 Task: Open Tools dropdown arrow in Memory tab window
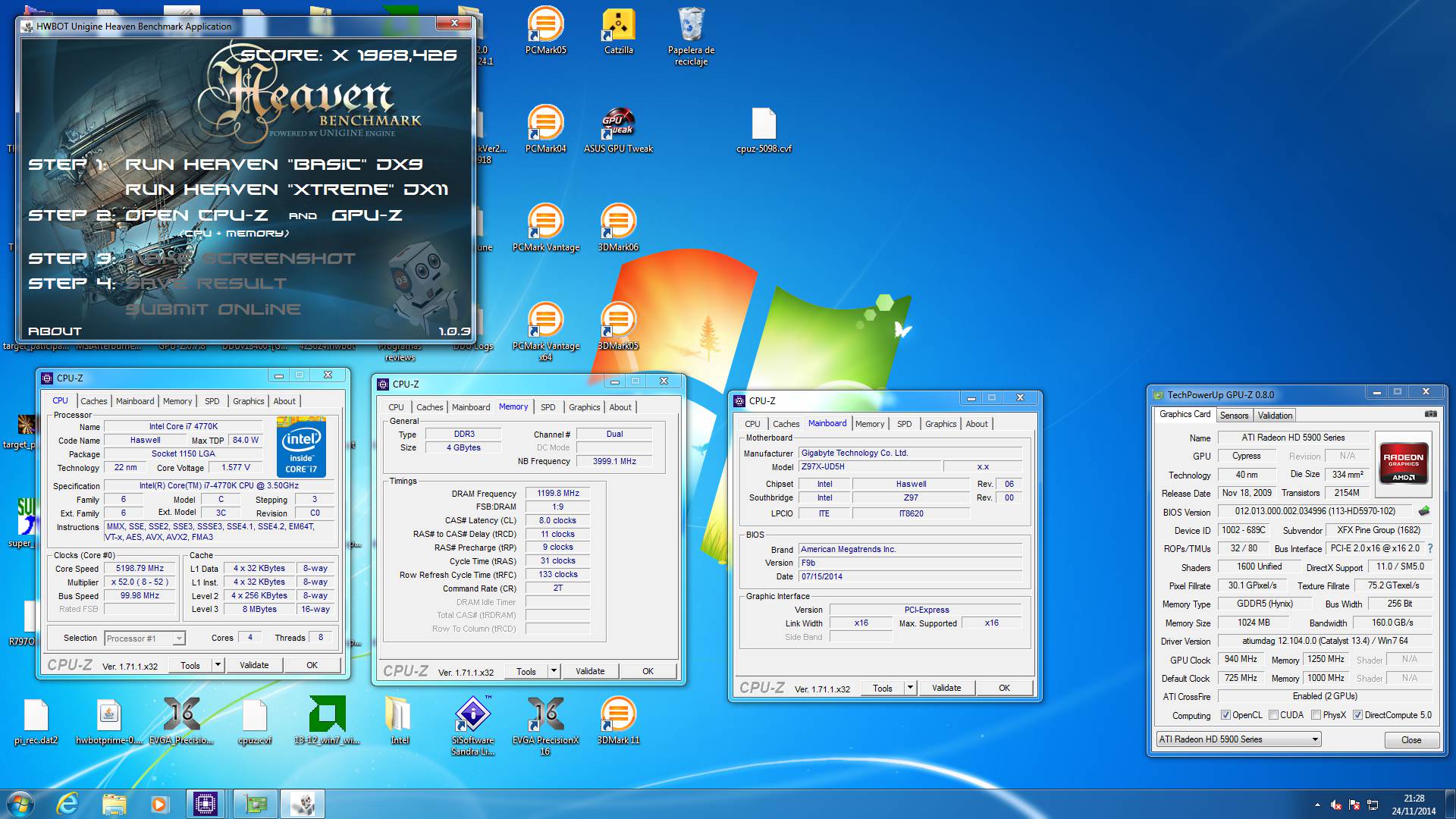click(554, 671)
